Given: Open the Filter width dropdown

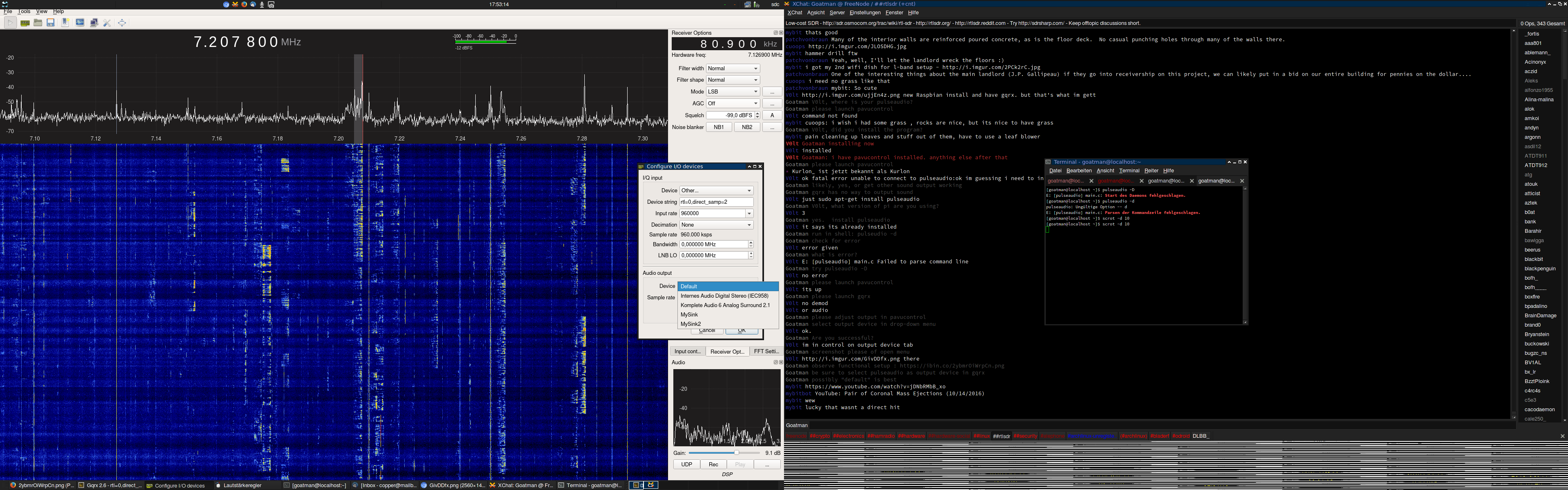Looking at the screenshot, I should pyautogui.click(x=733, y=69).
